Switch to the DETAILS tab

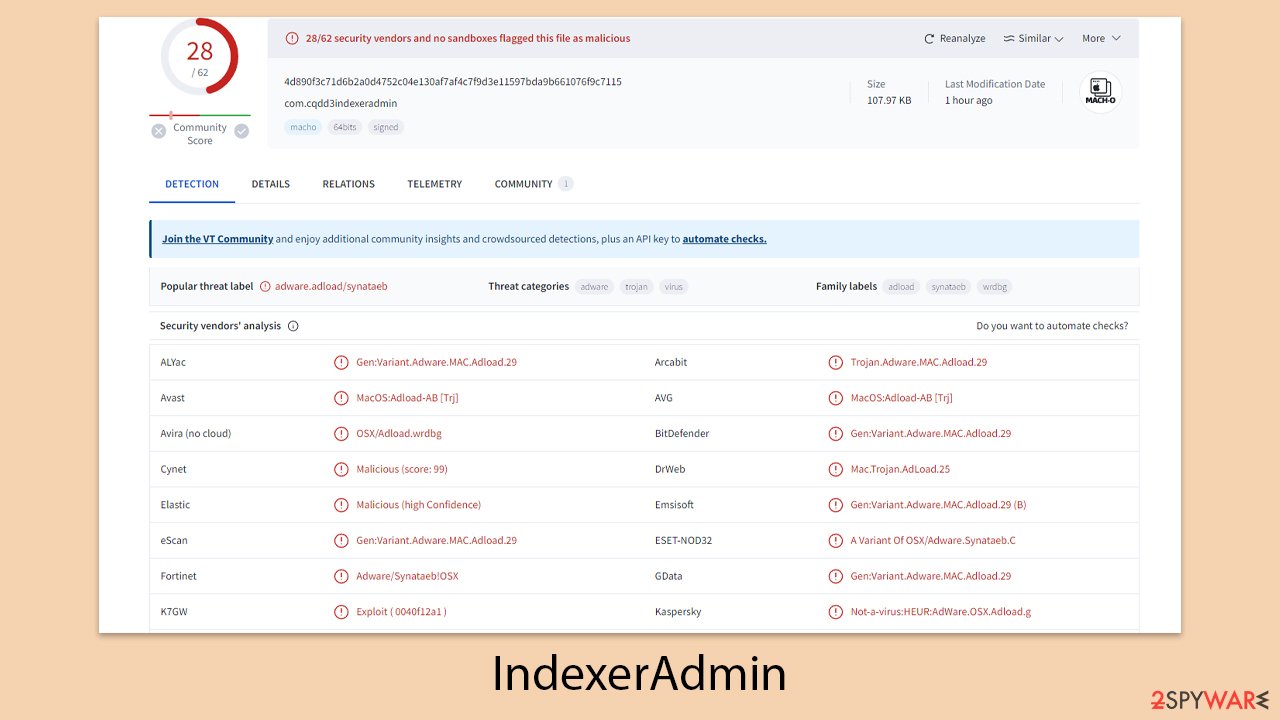coord(270,184)
